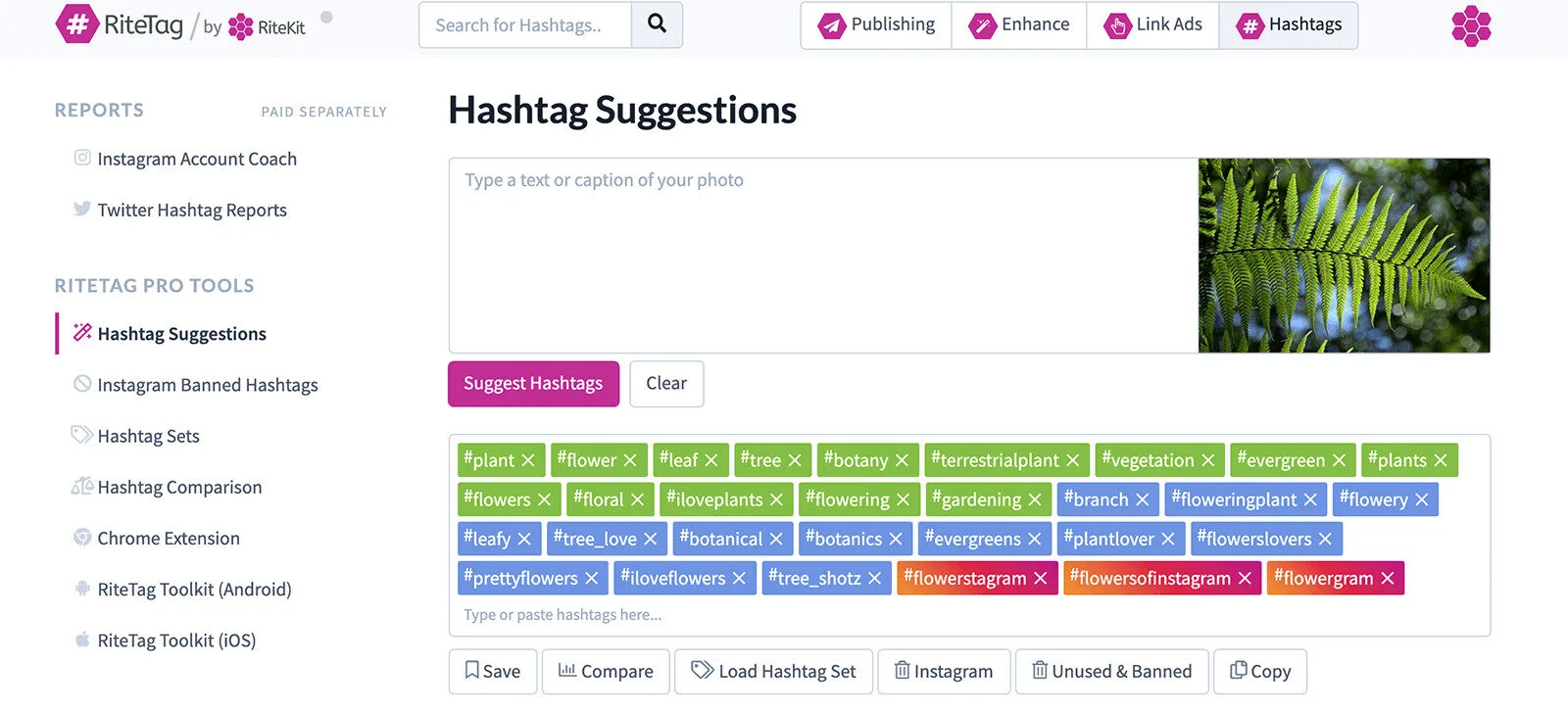Viewport: 1568px width, 711px height.
Task: Open Twitter Hashtag Reports link
Action: coord(192,210)
